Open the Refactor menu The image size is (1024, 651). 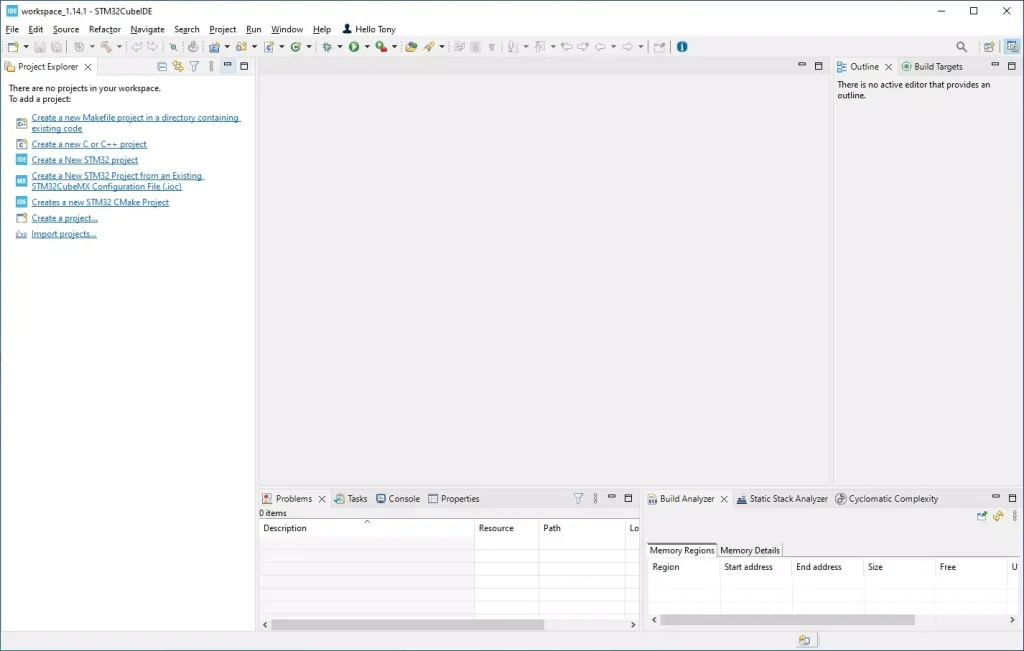pyautogui.click(x=104, y=29)
